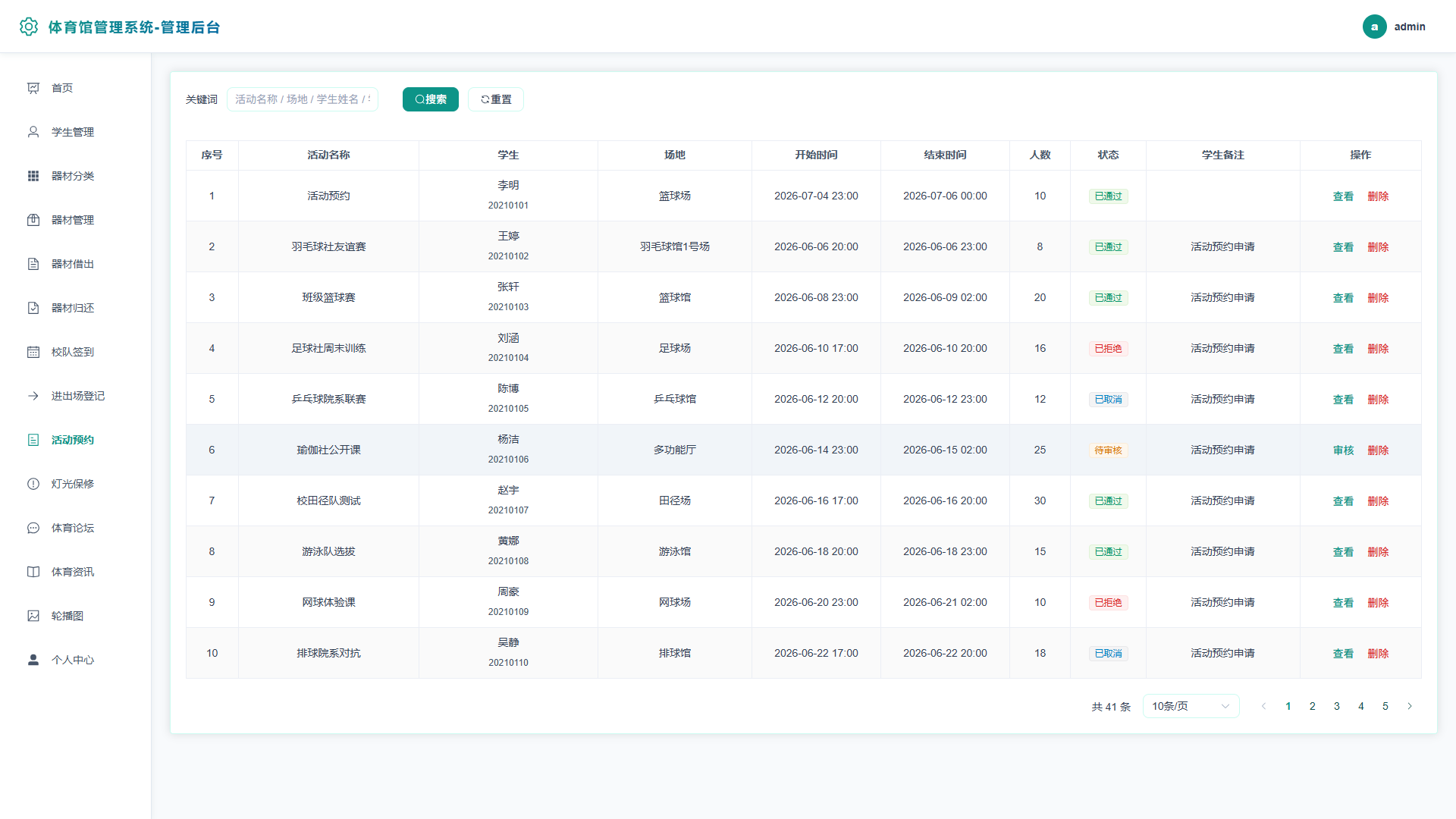Click the 器材分类 grid icon
Image resolution: width=1456 pixels, height=819 pixels.
[33, 176]
